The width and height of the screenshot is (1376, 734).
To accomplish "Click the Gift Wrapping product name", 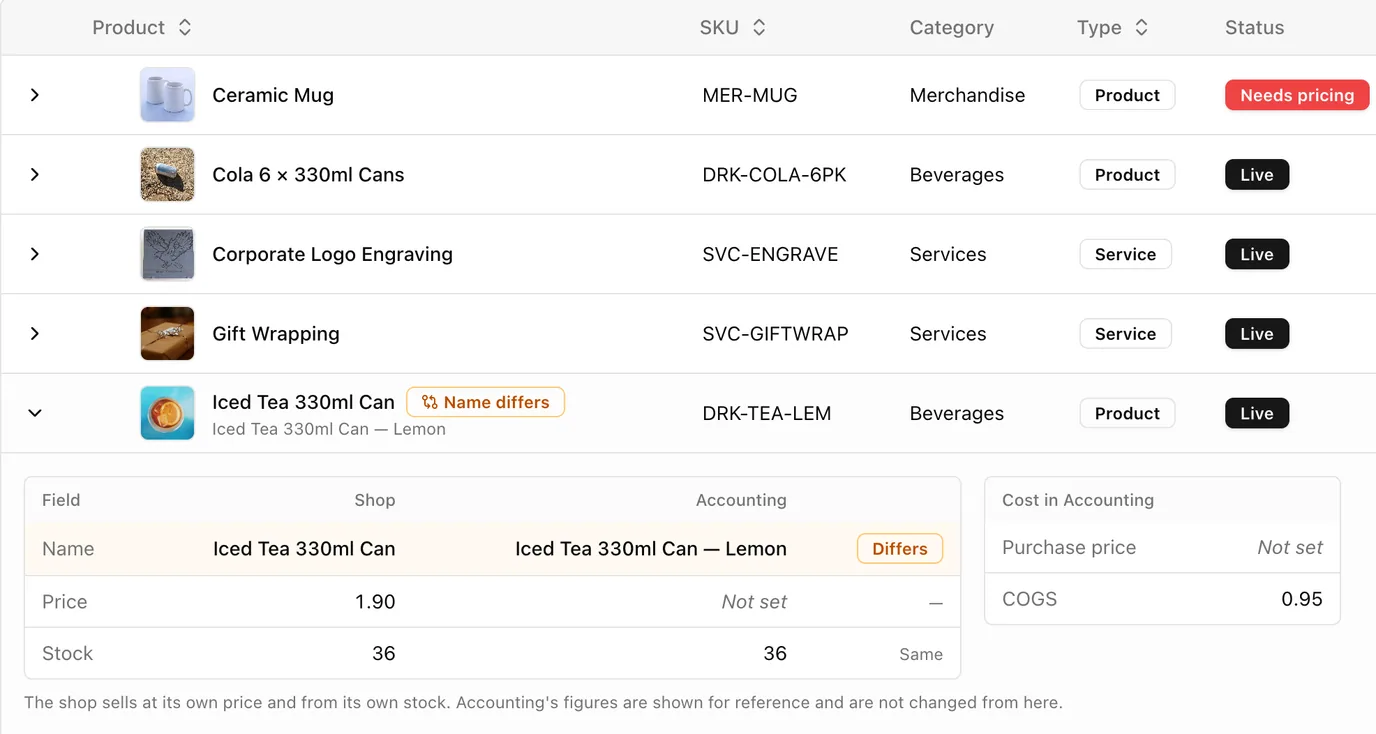I will pos(276,334).
